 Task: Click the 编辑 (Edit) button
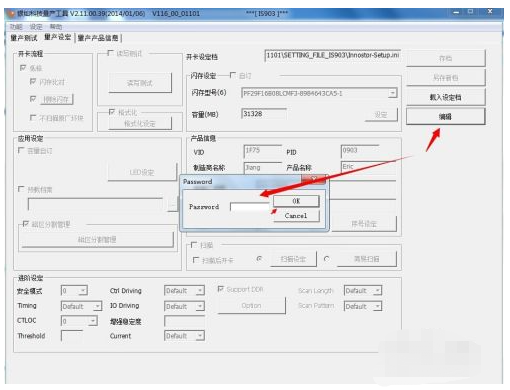pyautogui.click(x=445, y=117)
